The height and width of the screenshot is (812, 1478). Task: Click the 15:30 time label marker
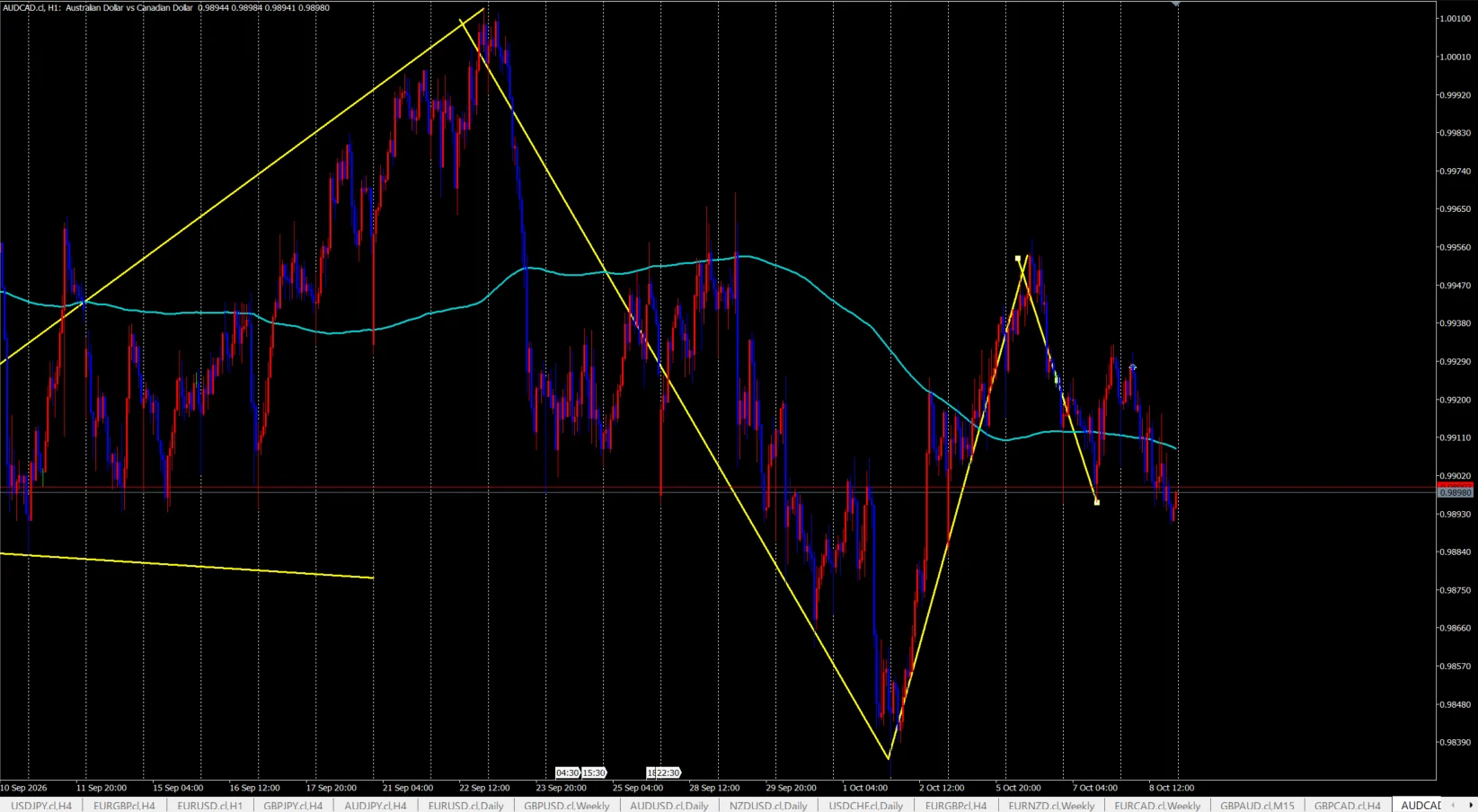click(594, 772)
